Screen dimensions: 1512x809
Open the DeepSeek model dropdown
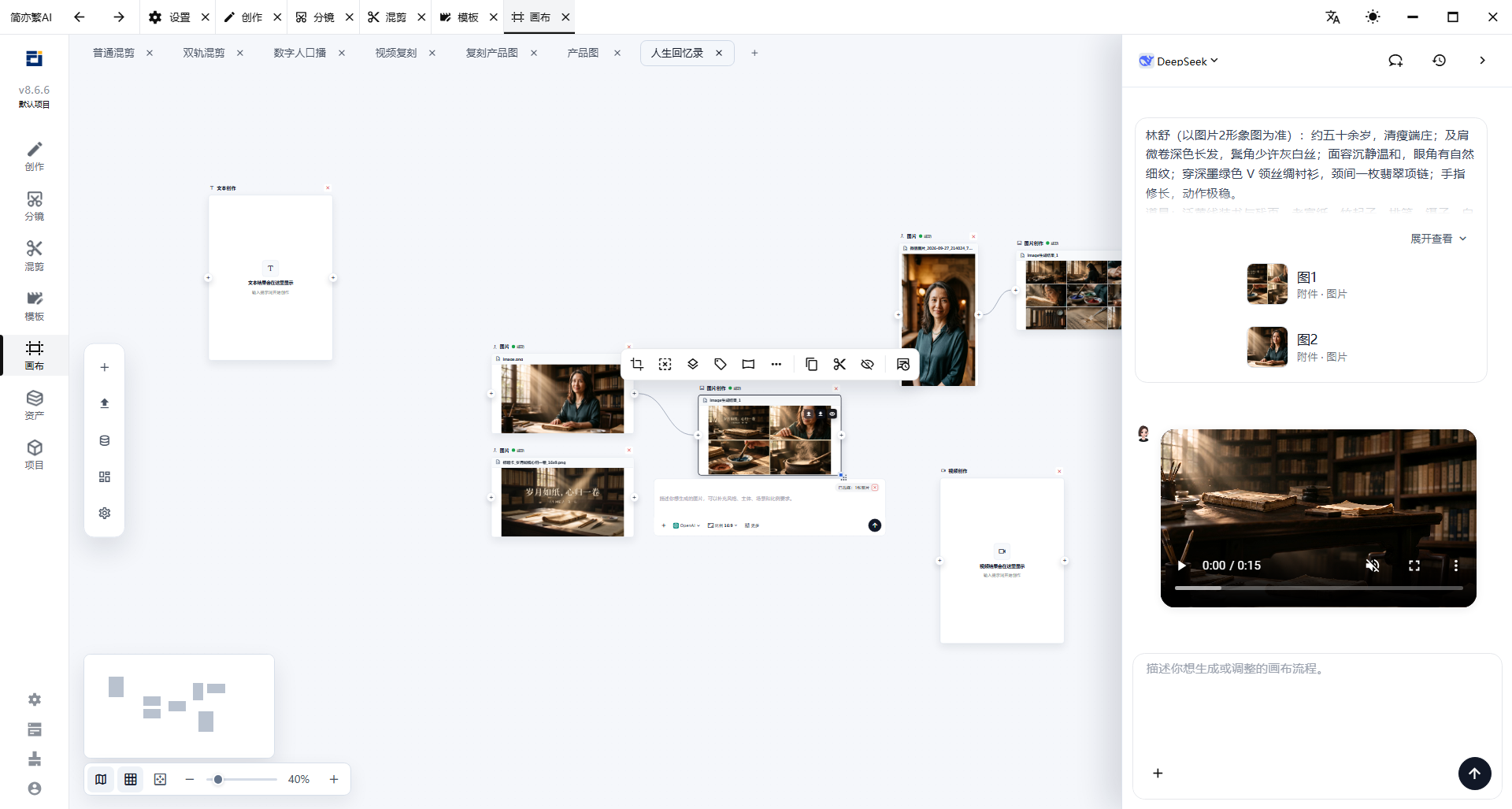tap(1179, 61)
